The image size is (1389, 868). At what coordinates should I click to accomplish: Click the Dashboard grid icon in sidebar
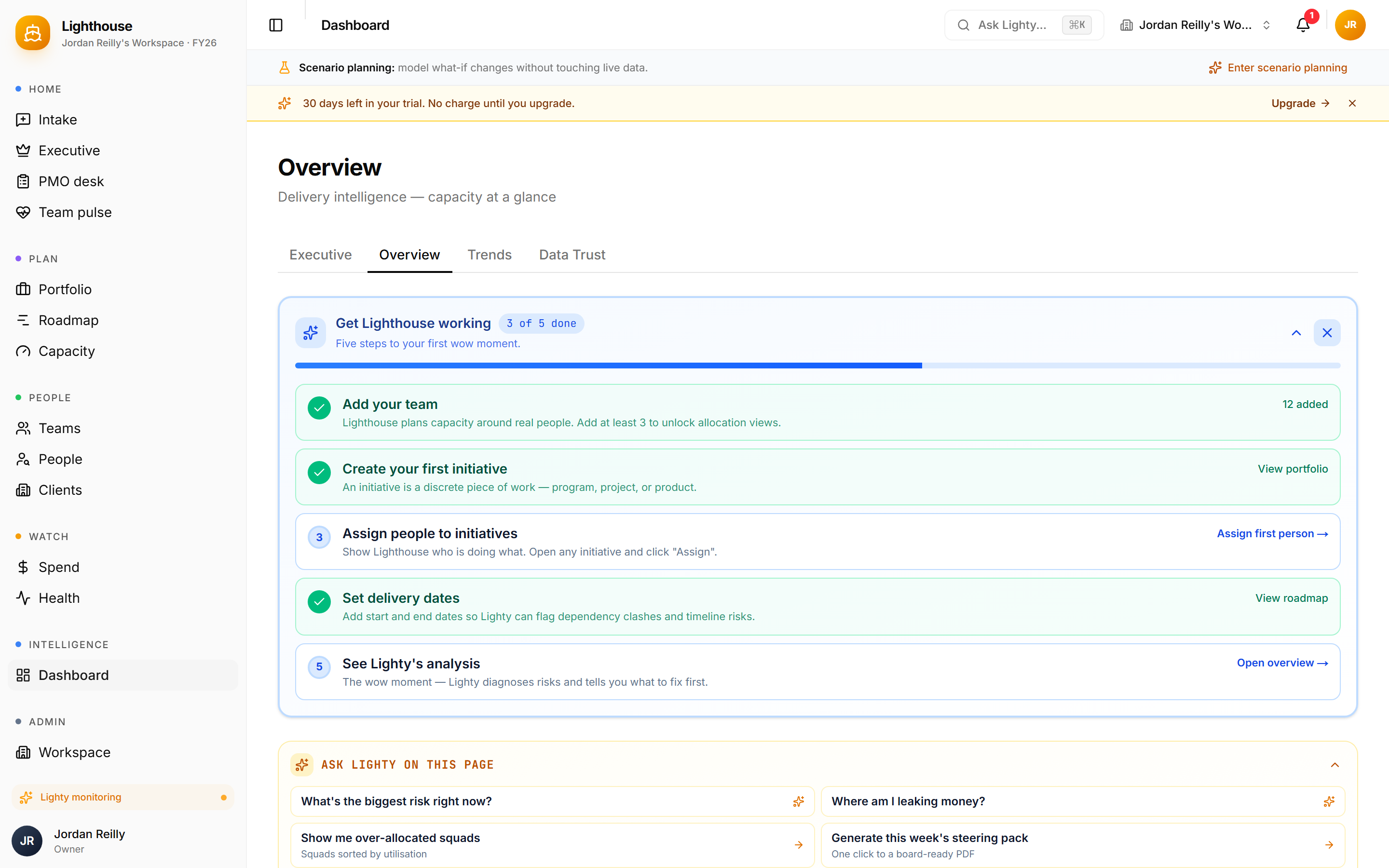coord(23,675)
